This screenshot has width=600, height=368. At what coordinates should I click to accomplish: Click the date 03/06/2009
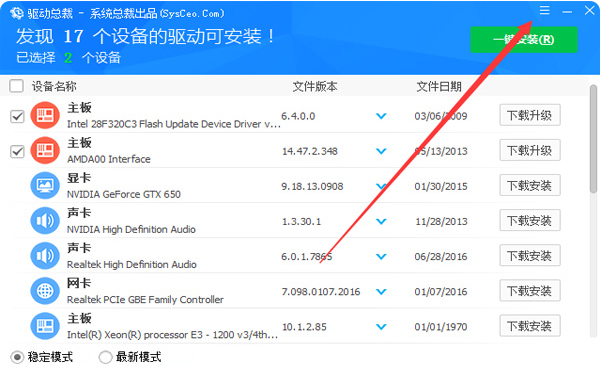[x=441, y=116]
